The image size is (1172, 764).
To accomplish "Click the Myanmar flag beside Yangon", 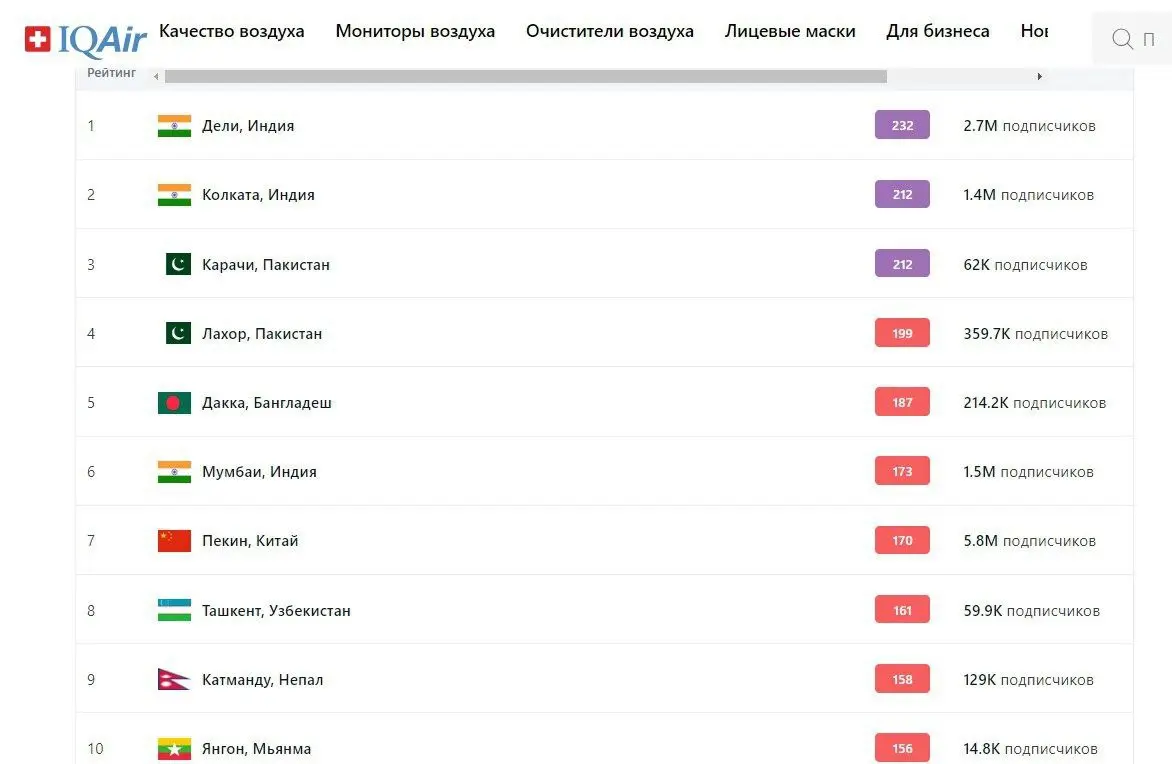I will click(174, 748).
